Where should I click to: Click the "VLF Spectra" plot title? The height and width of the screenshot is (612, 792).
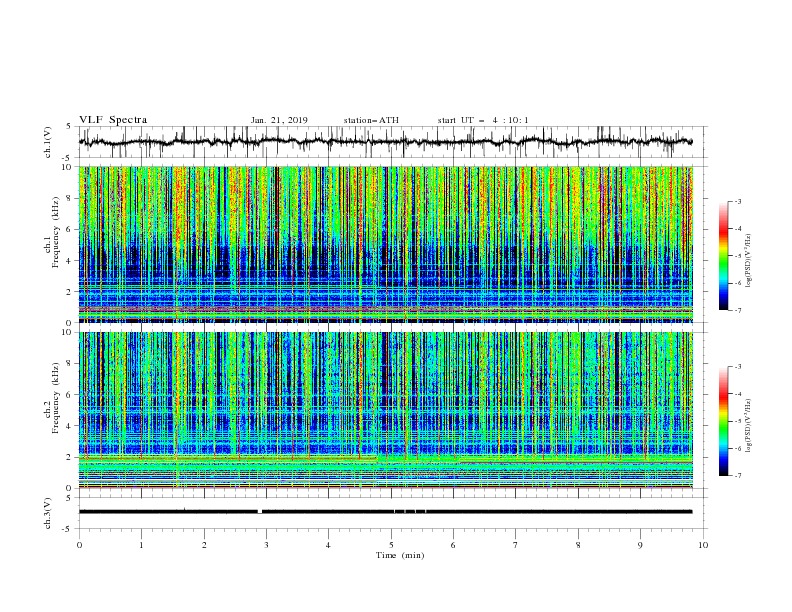113,120
